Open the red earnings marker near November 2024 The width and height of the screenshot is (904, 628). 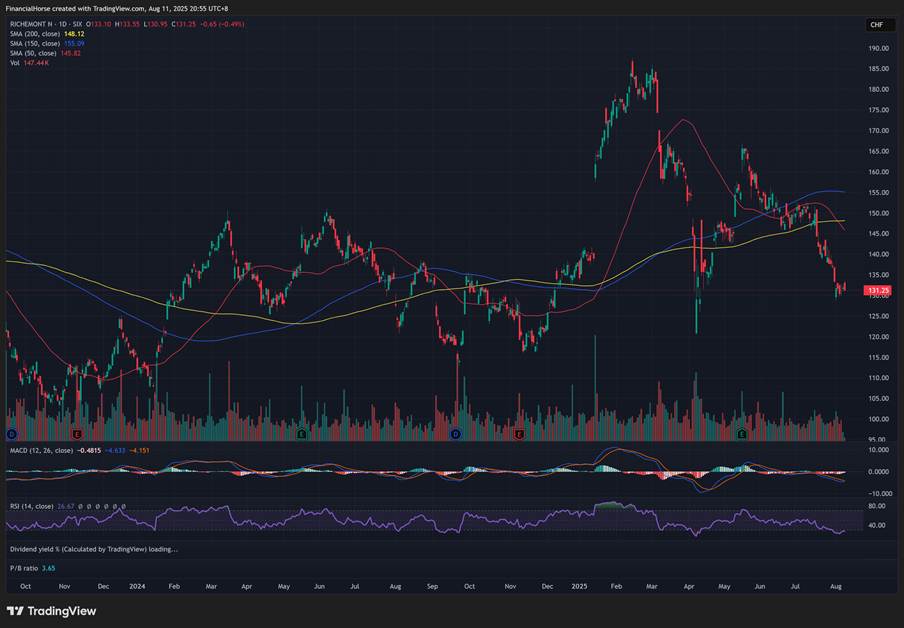click(x=519, y=434)
